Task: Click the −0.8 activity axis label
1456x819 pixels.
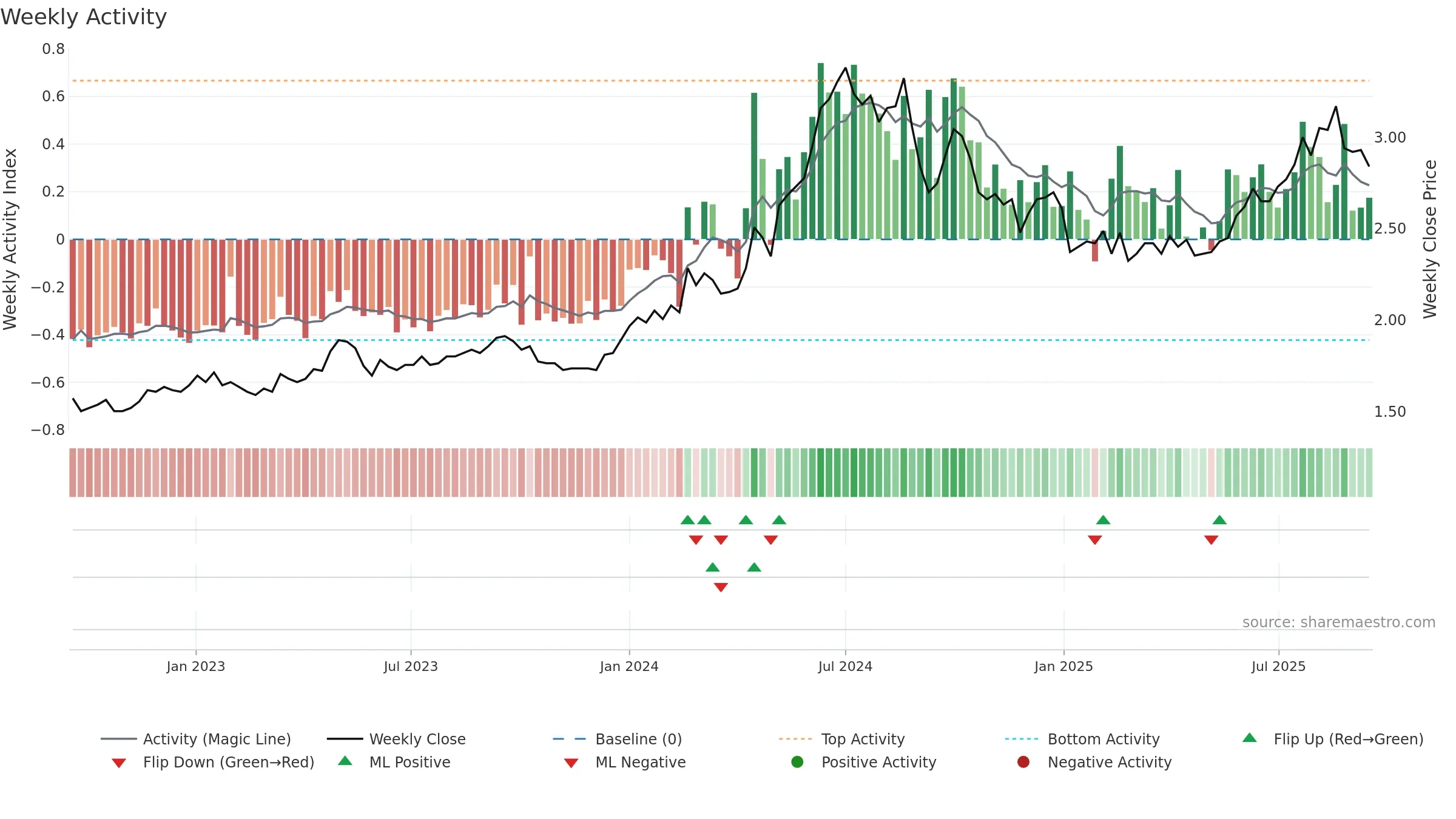Action: (x=48, y=430)
